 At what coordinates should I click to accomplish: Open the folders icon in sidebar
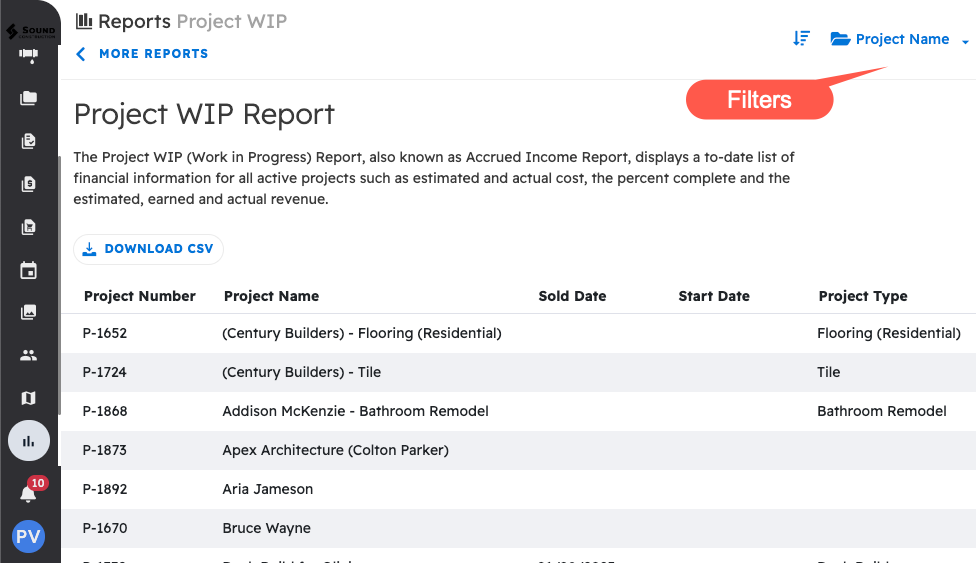29,98
